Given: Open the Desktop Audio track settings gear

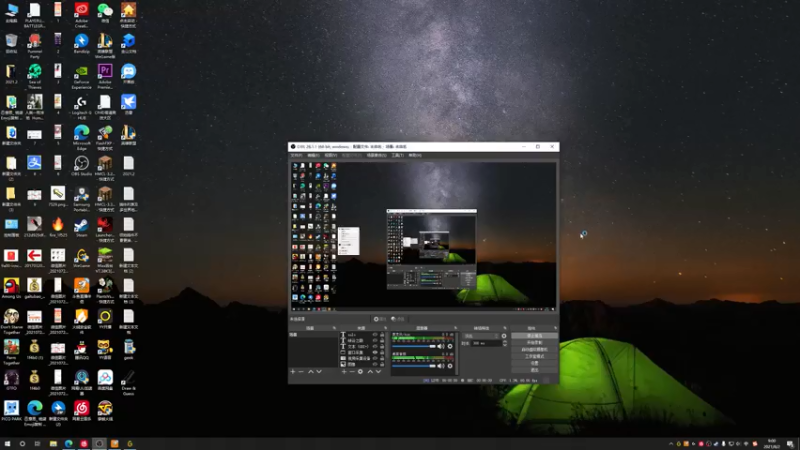Looking at the screenshot, I should click(450, 366).
